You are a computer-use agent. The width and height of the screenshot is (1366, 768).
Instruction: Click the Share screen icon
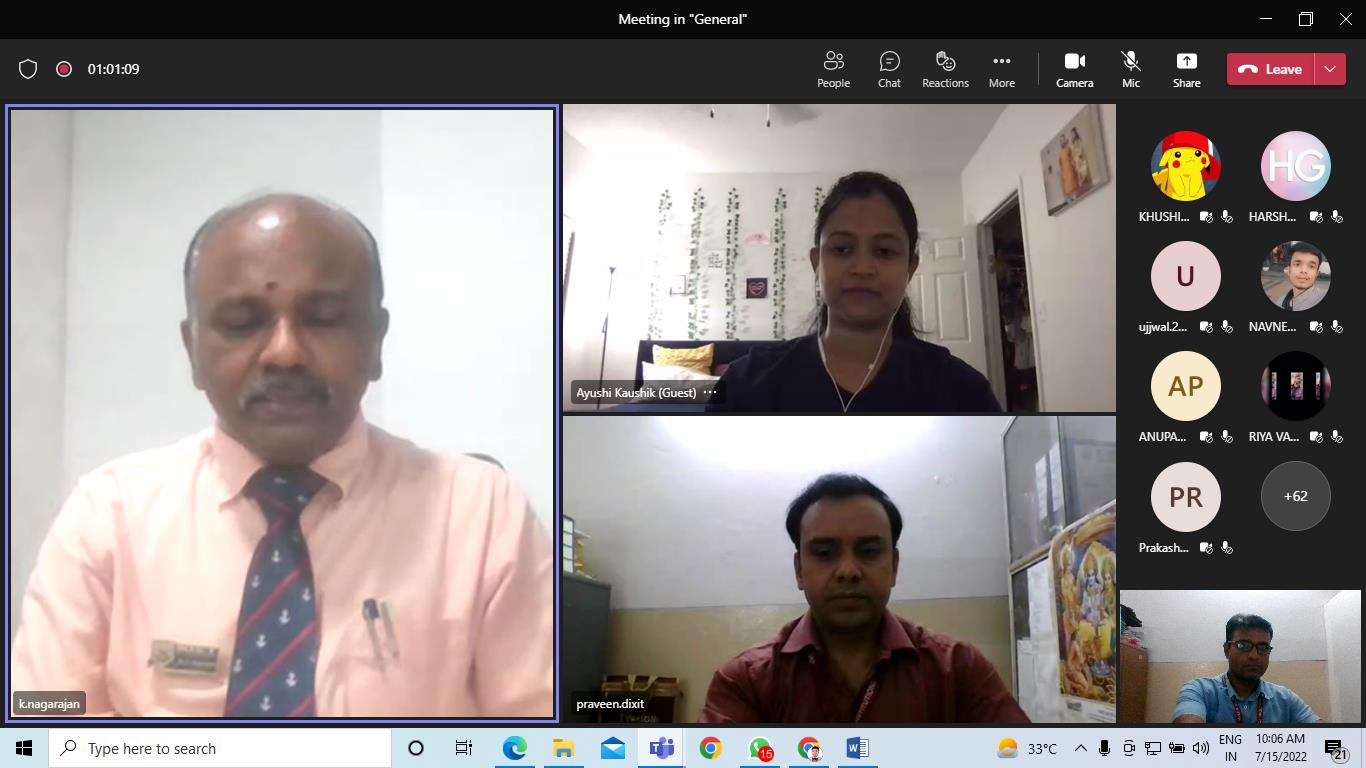1186,69
